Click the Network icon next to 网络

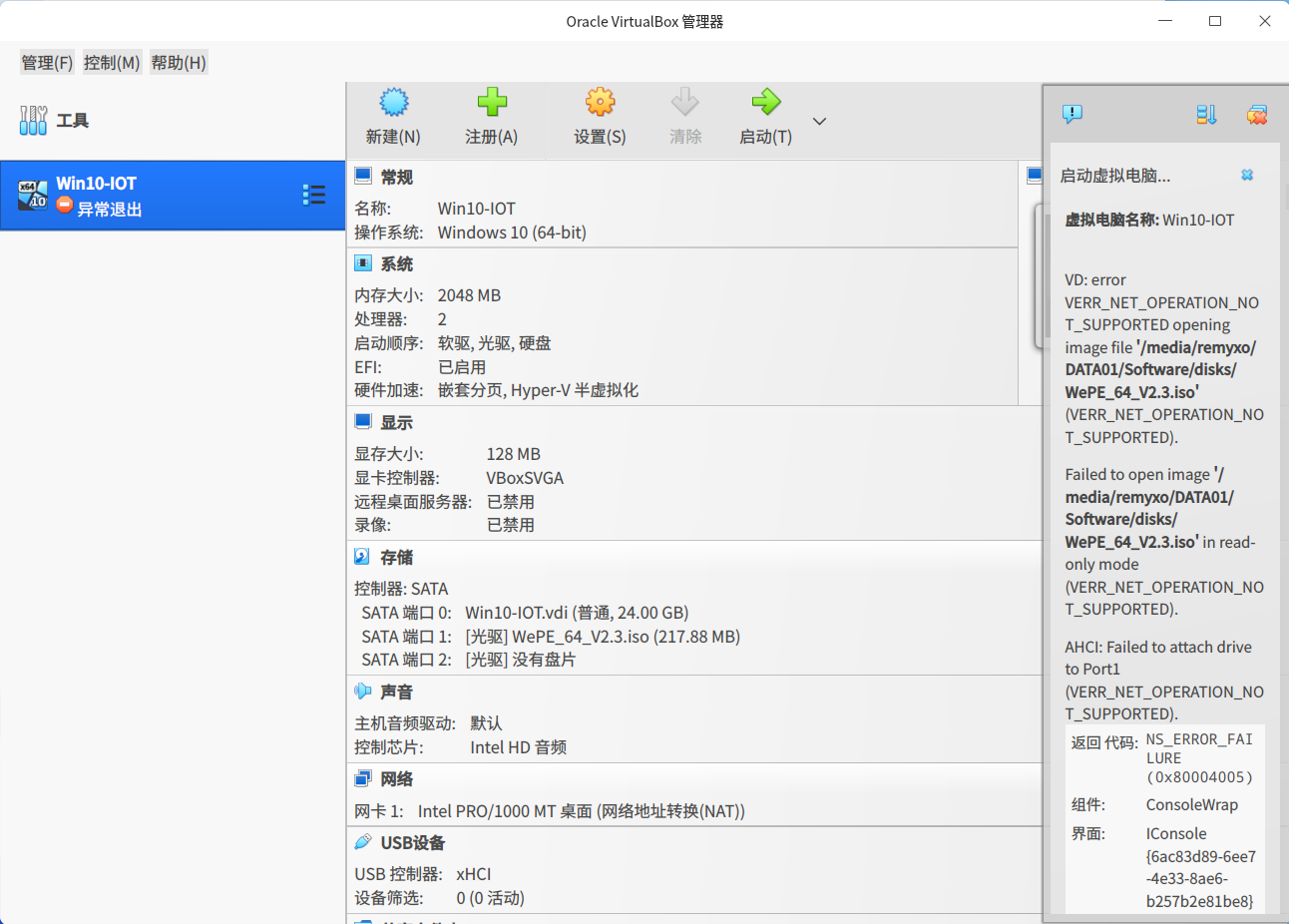tap(363, 778)
